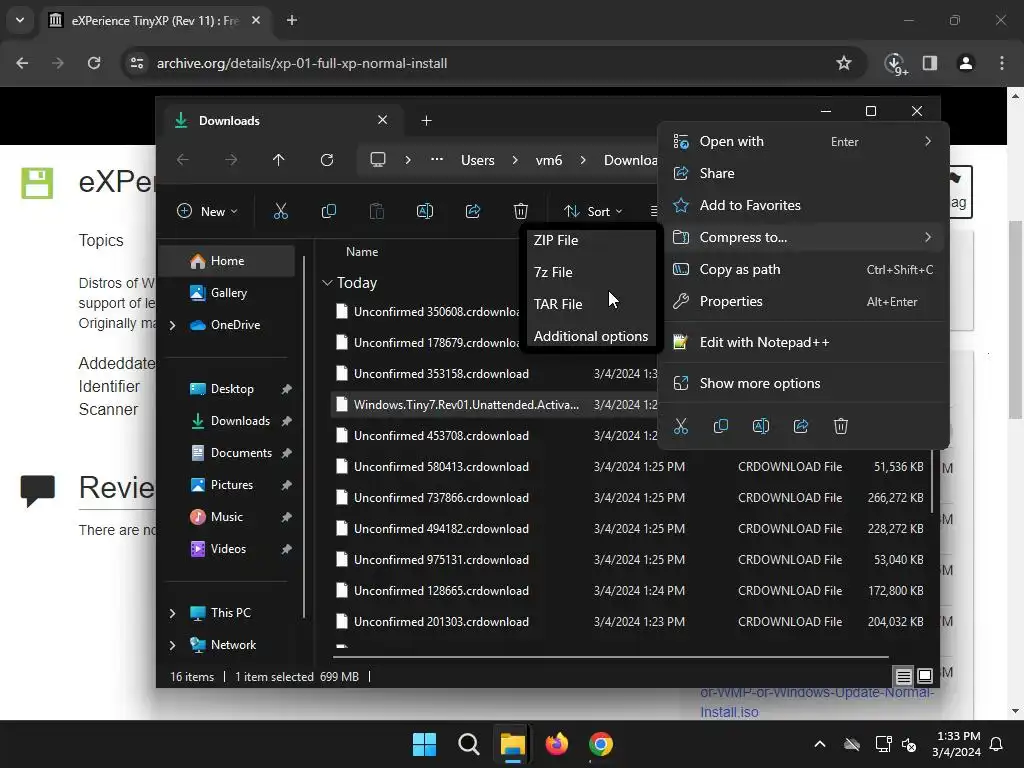Switch to details view icon in status bar

pyautogui.click(x=904, y=676)
